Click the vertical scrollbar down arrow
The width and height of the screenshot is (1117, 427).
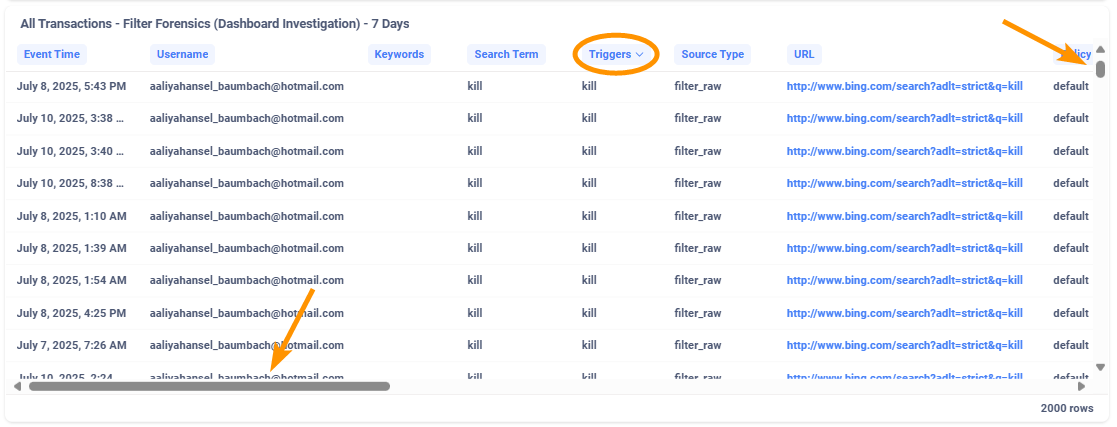click(1100, 367)
